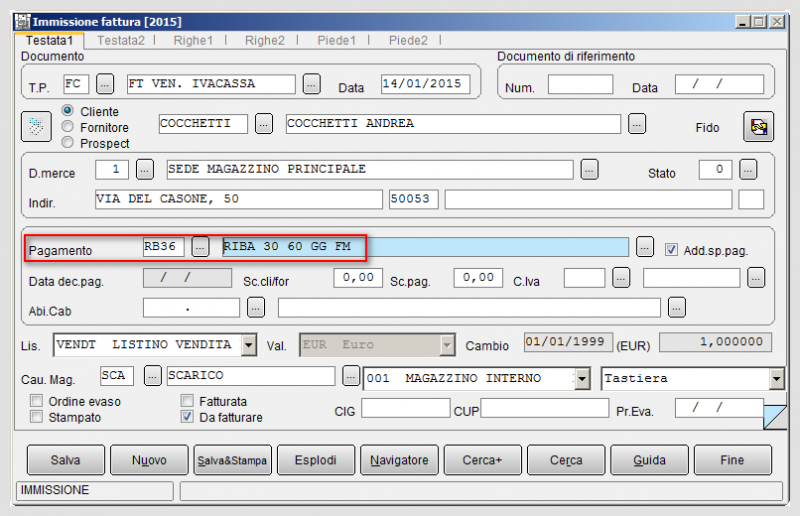
Task: Click the Nuovo button
Action: (149, 460)
